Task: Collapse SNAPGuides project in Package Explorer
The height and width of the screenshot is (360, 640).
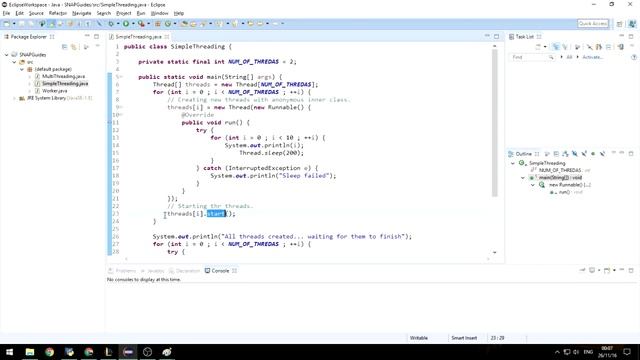Action: click(7, 55)
